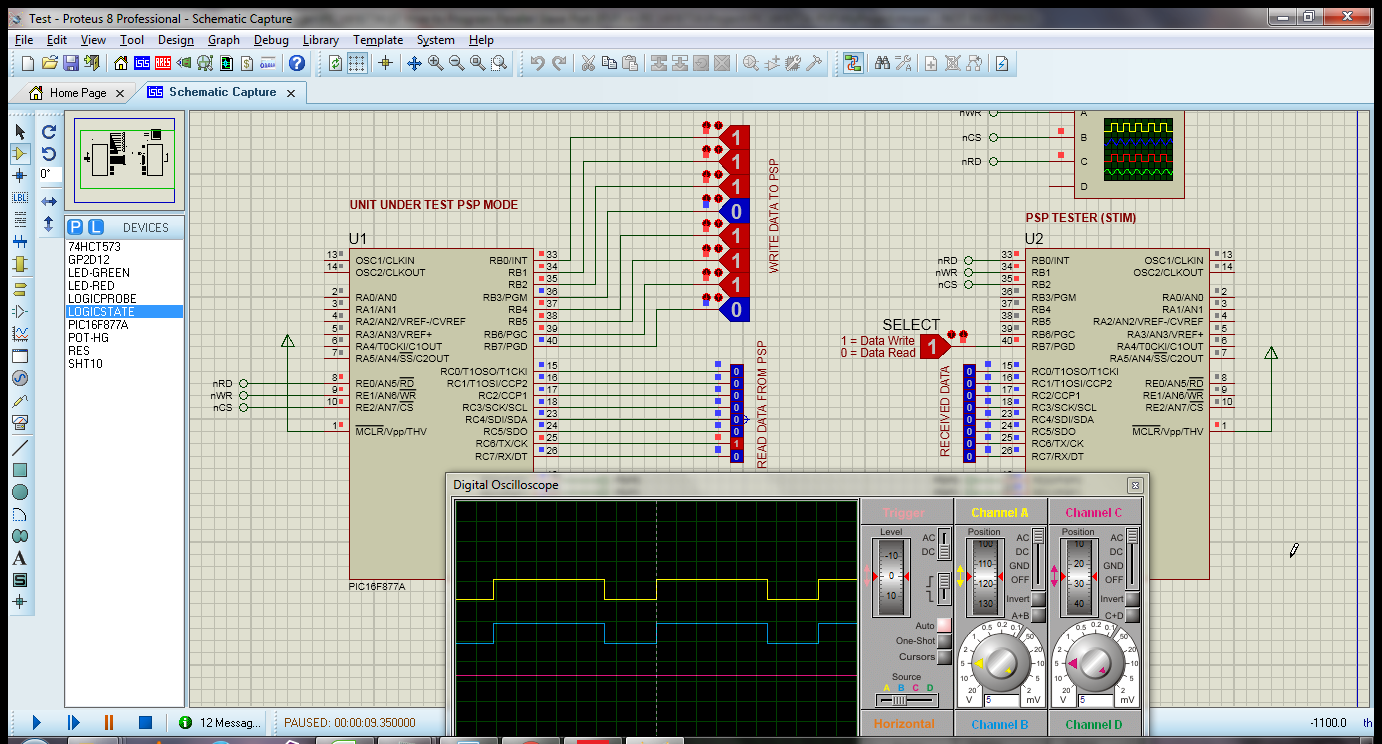Enable Invert on oscilloscope Channel A
The height and width of the screenshot is (744, 1382).
[x=1038, y=598]
